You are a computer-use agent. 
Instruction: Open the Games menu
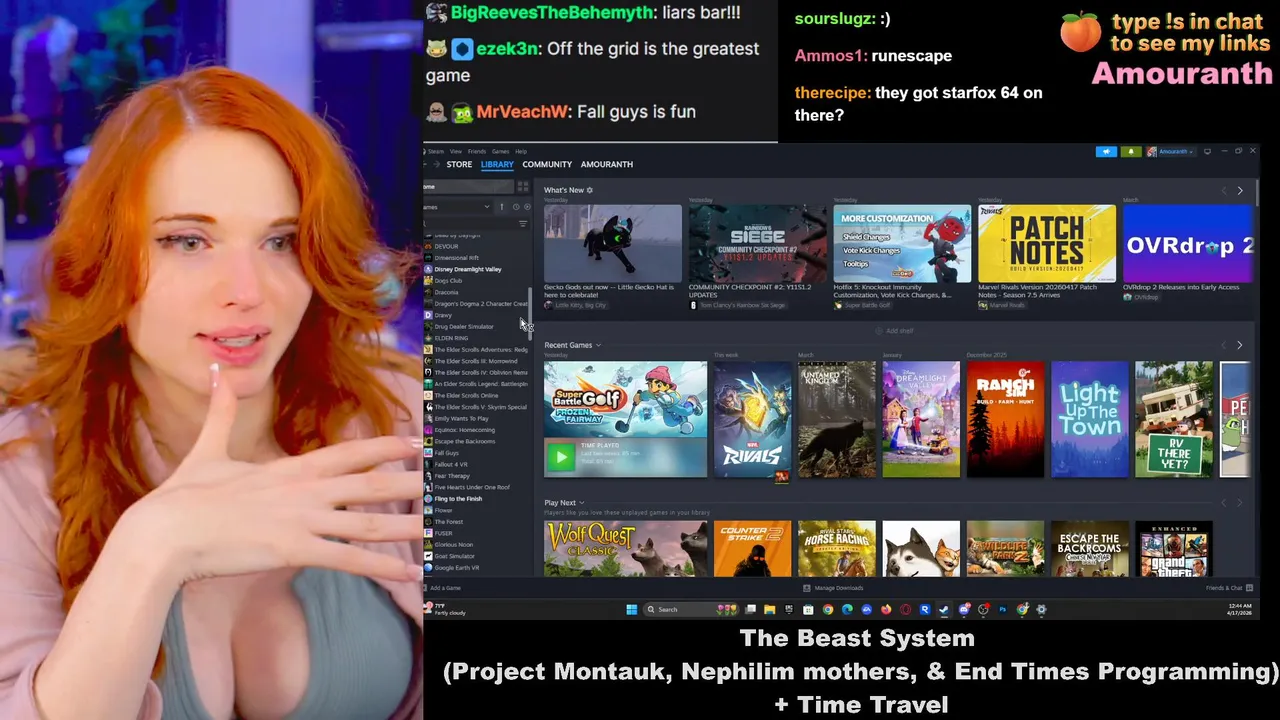click(x=500, y=151)
